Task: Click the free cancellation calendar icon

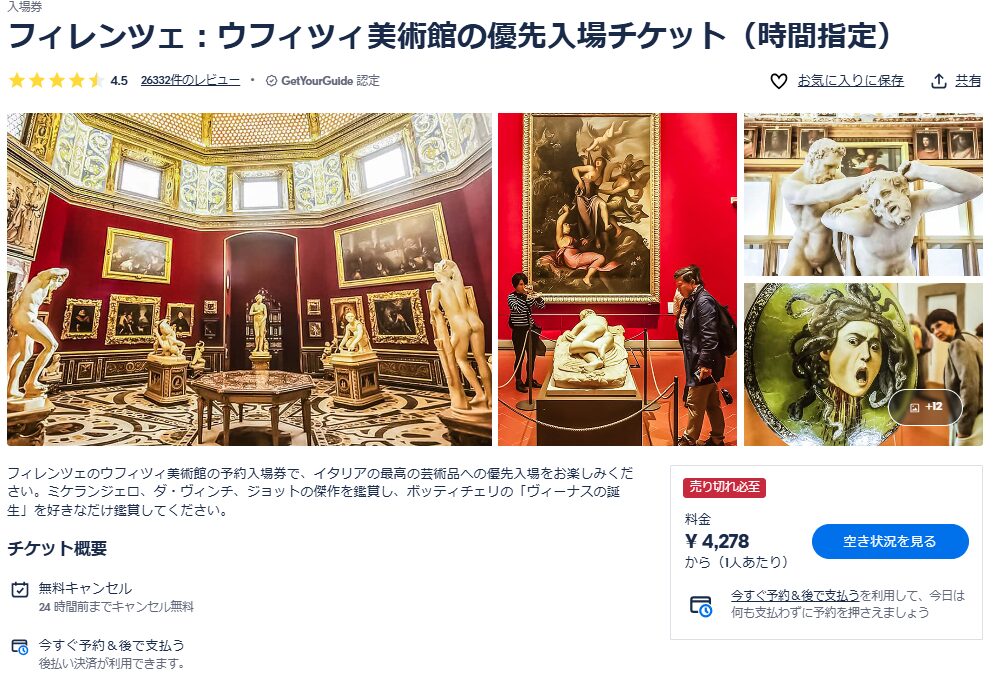Action: click(x=20, y=589)
